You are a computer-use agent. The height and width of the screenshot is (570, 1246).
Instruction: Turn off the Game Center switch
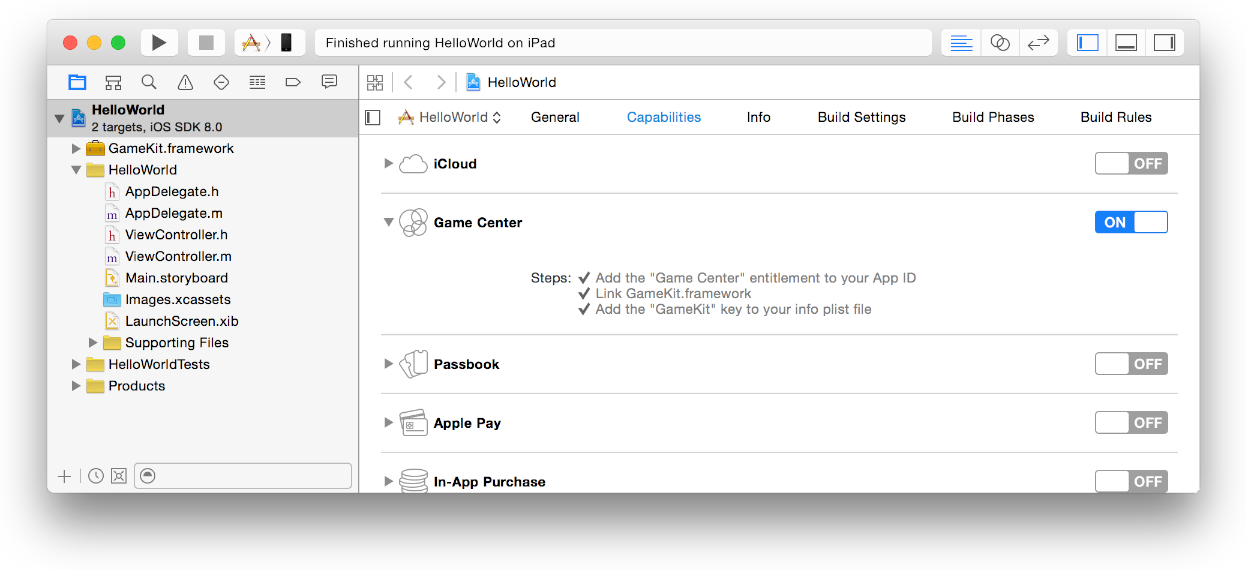pyautogui.click(x=1131, y=223)
